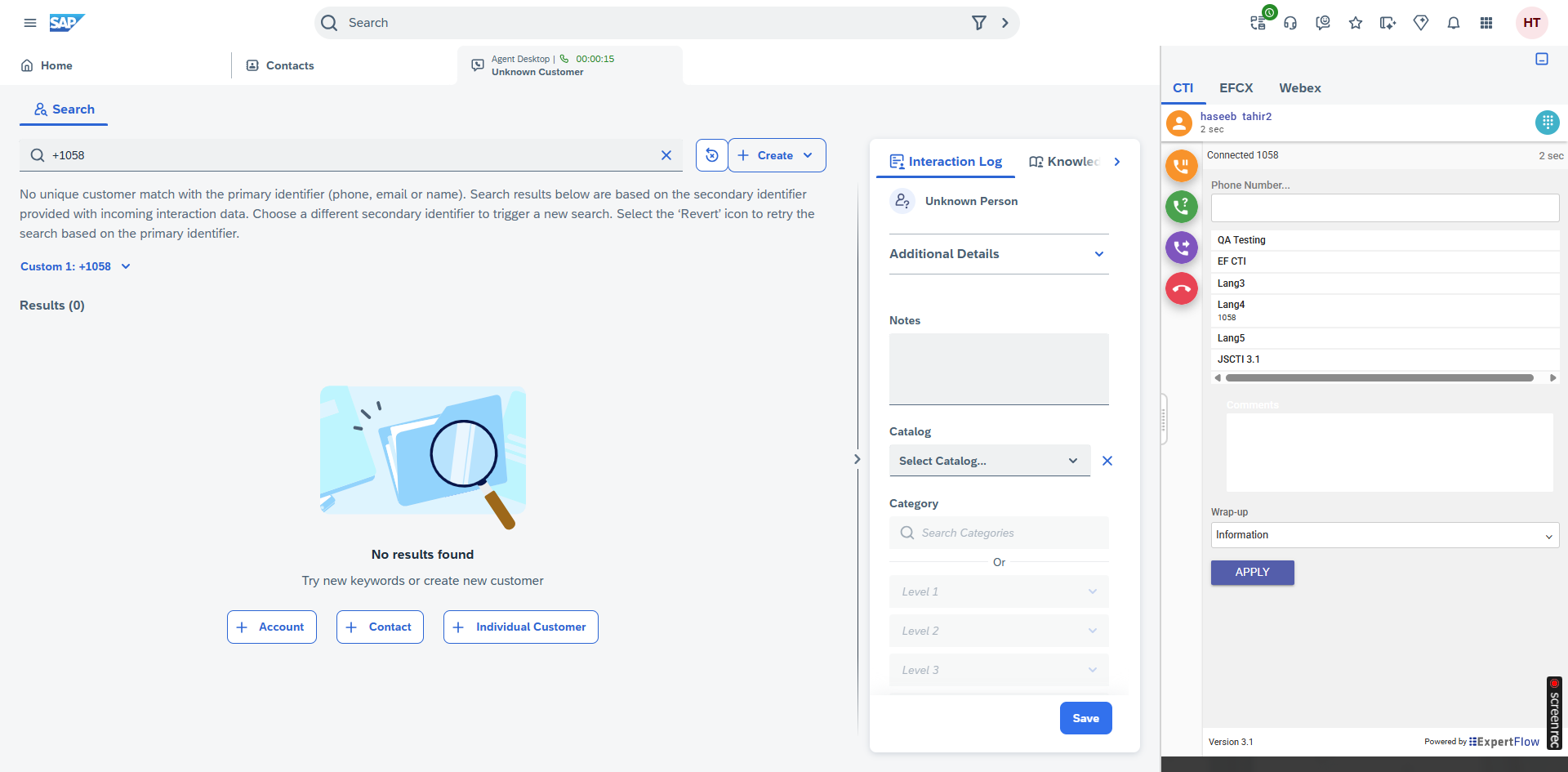Click the Phone Number input field

click(x=1384, y=208)
